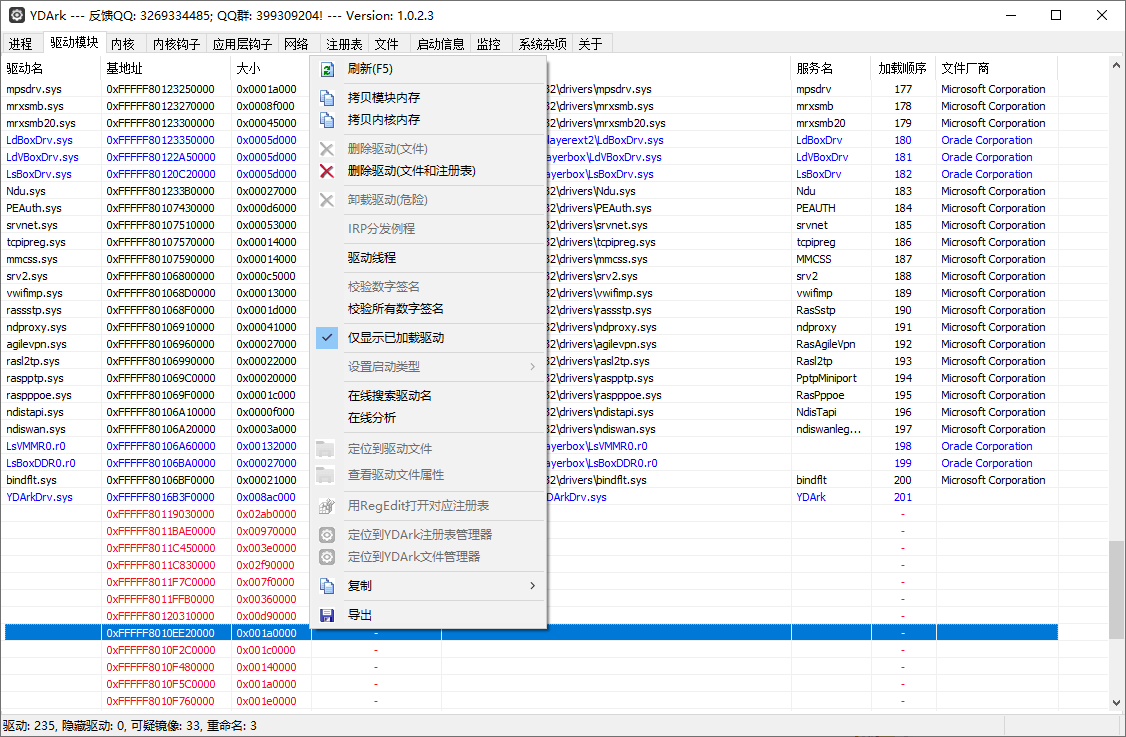Image resolution: width=1126 pixels, height=737 pixels.
Task: Click the 文件厂商 column header
Action: coord(965,69)
